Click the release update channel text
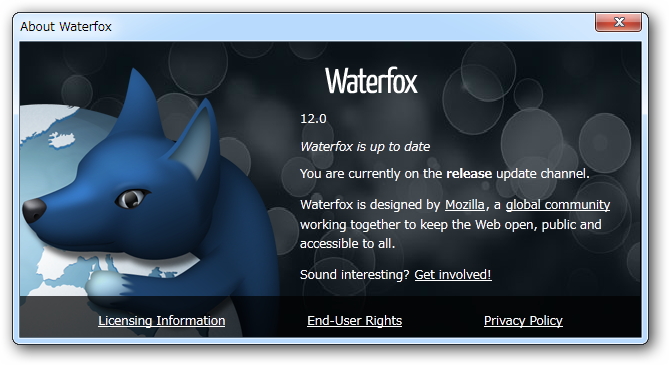 445,174
